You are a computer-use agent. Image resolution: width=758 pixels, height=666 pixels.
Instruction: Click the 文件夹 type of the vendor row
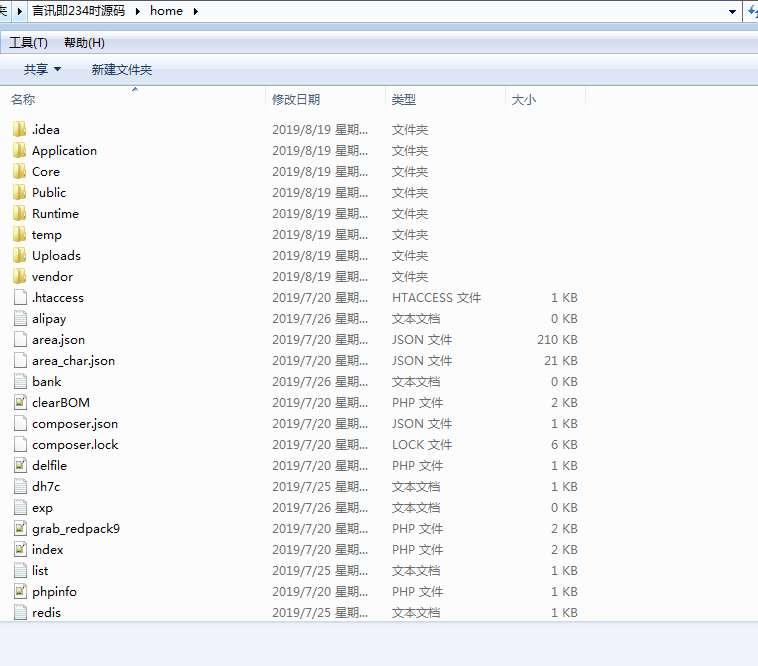(410, 276)
